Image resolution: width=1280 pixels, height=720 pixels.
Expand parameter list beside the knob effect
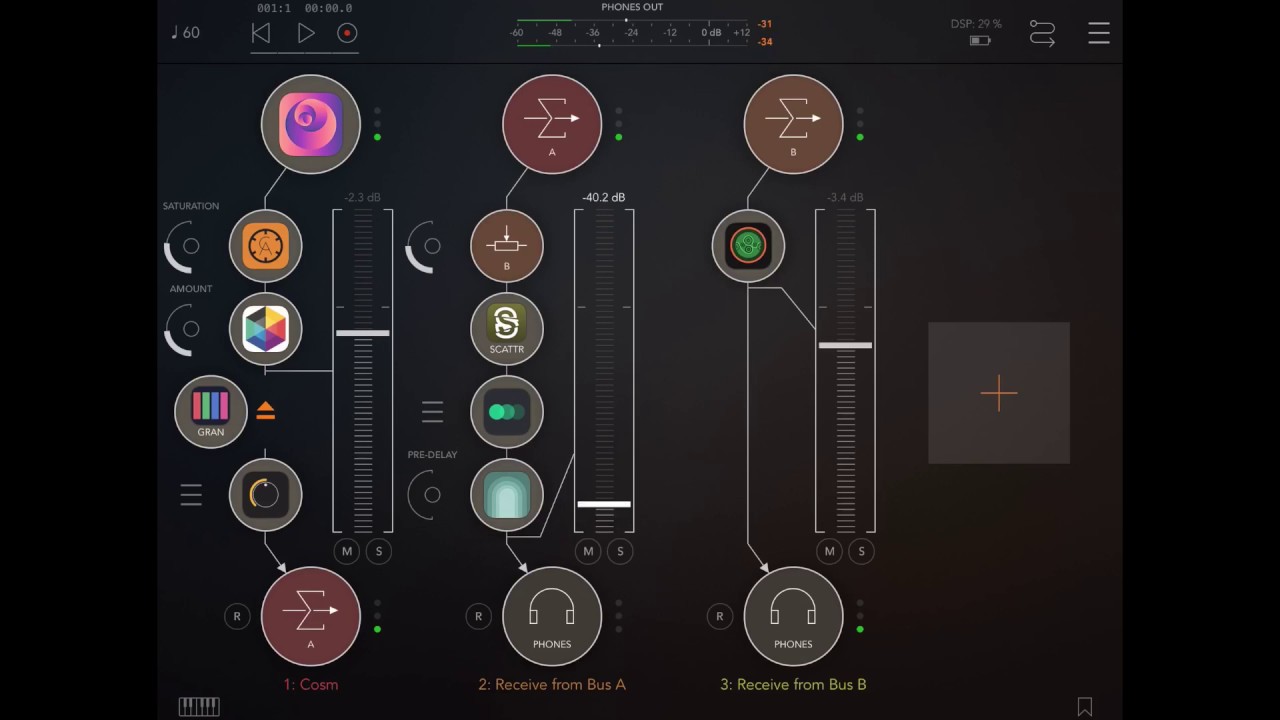click(x=191, y=495)
